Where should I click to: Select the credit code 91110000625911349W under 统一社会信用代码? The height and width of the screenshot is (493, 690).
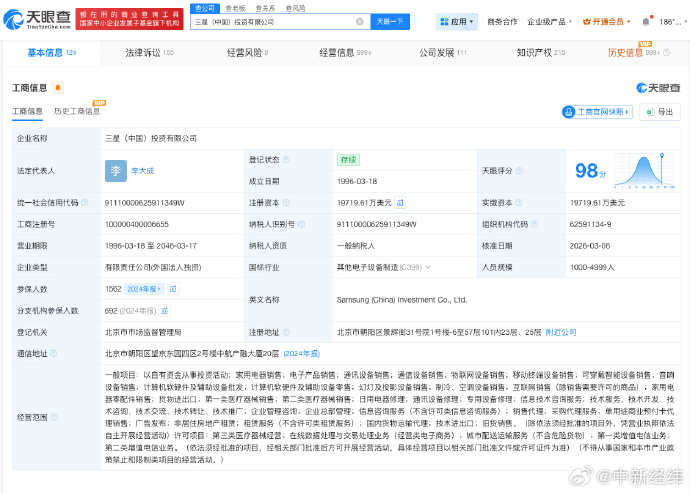(x=144, y=203)
